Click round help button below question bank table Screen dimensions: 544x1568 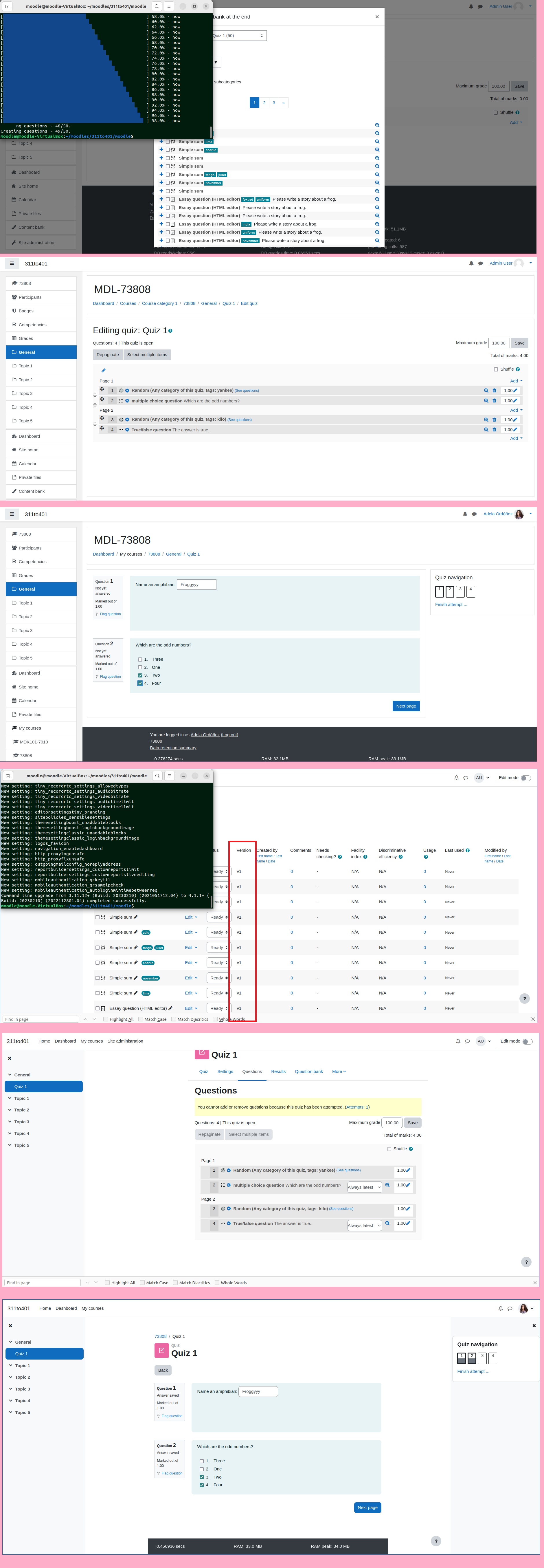coord(525,998)
